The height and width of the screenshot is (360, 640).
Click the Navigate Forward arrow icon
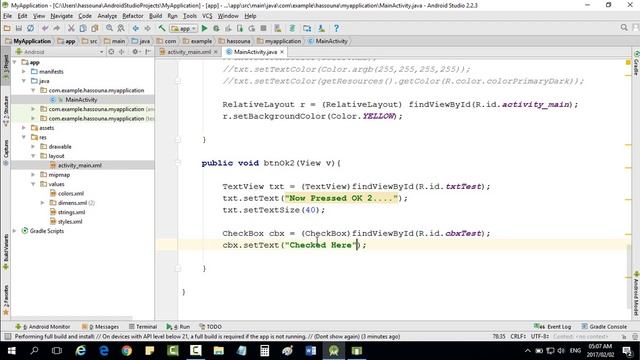147,28
